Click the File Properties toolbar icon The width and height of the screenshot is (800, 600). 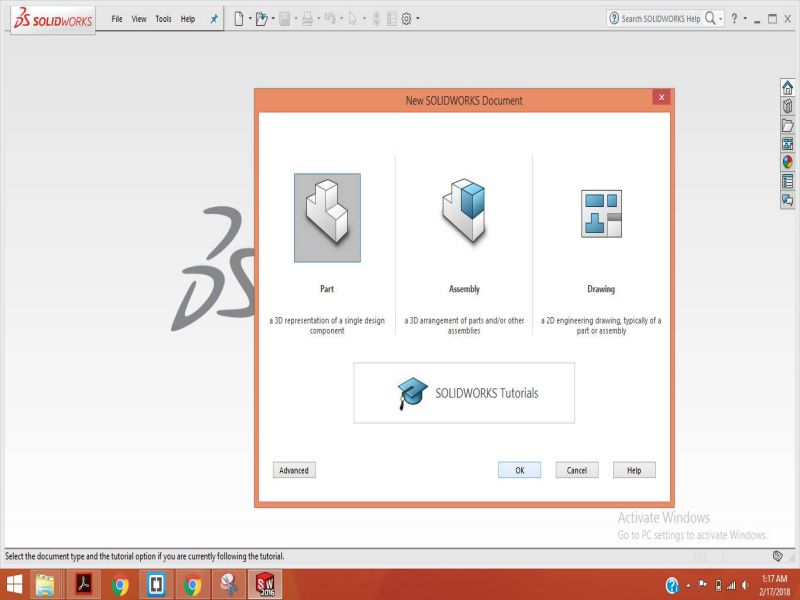(x=392, y=19)
